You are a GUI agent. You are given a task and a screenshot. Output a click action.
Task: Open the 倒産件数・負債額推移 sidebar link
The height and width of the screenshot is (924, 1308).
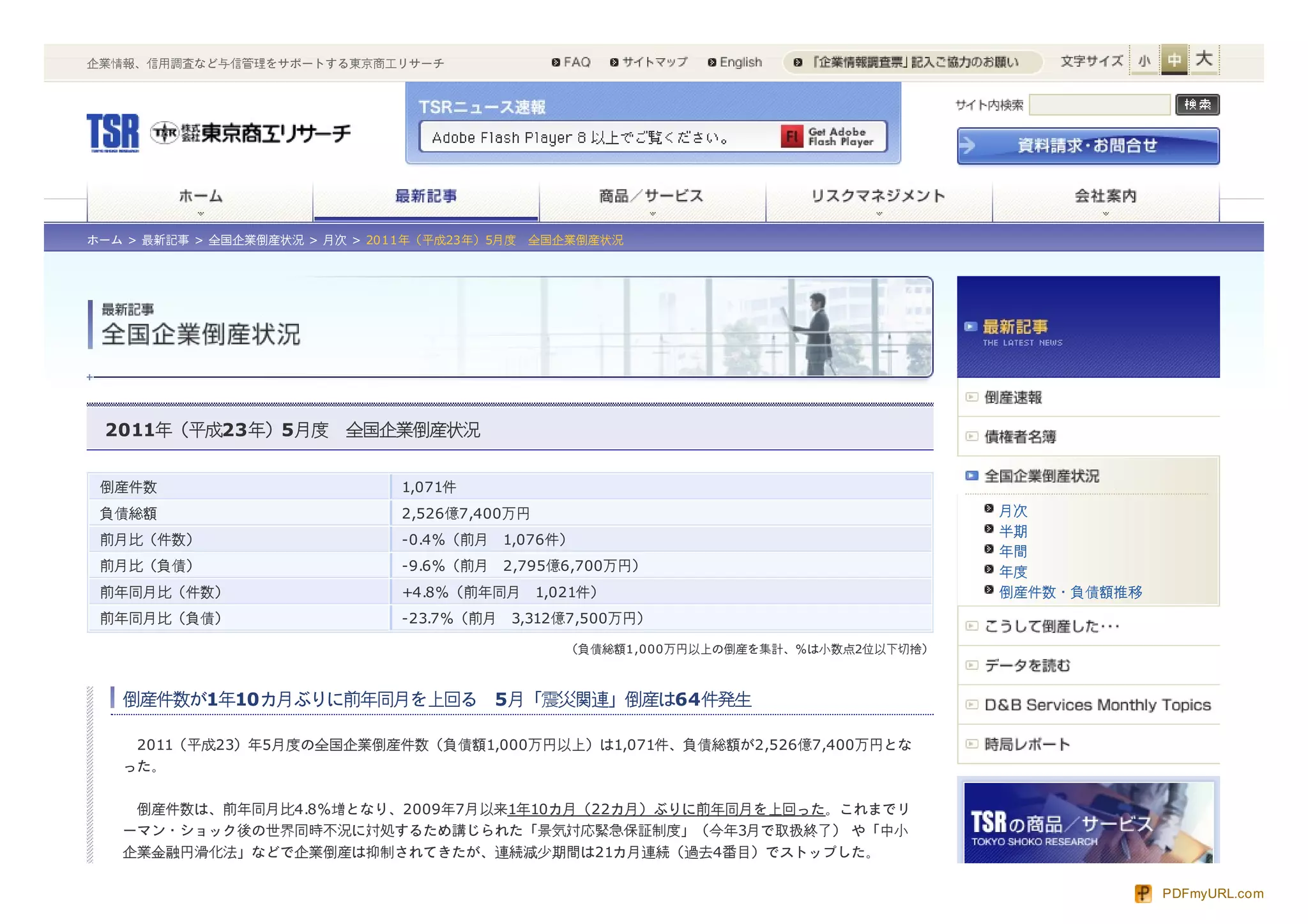1070,592
